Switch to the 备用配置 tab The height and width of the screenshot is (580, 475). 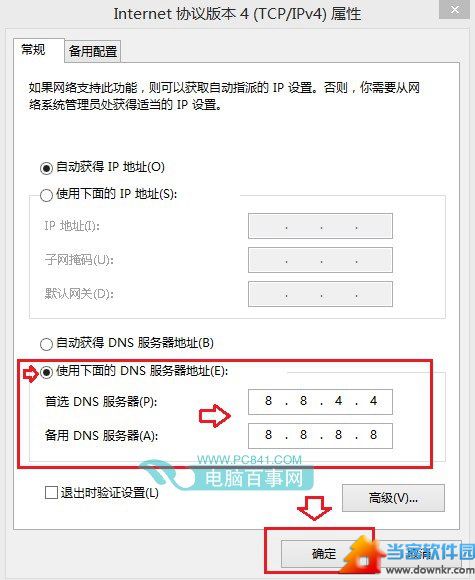(93, 51)
